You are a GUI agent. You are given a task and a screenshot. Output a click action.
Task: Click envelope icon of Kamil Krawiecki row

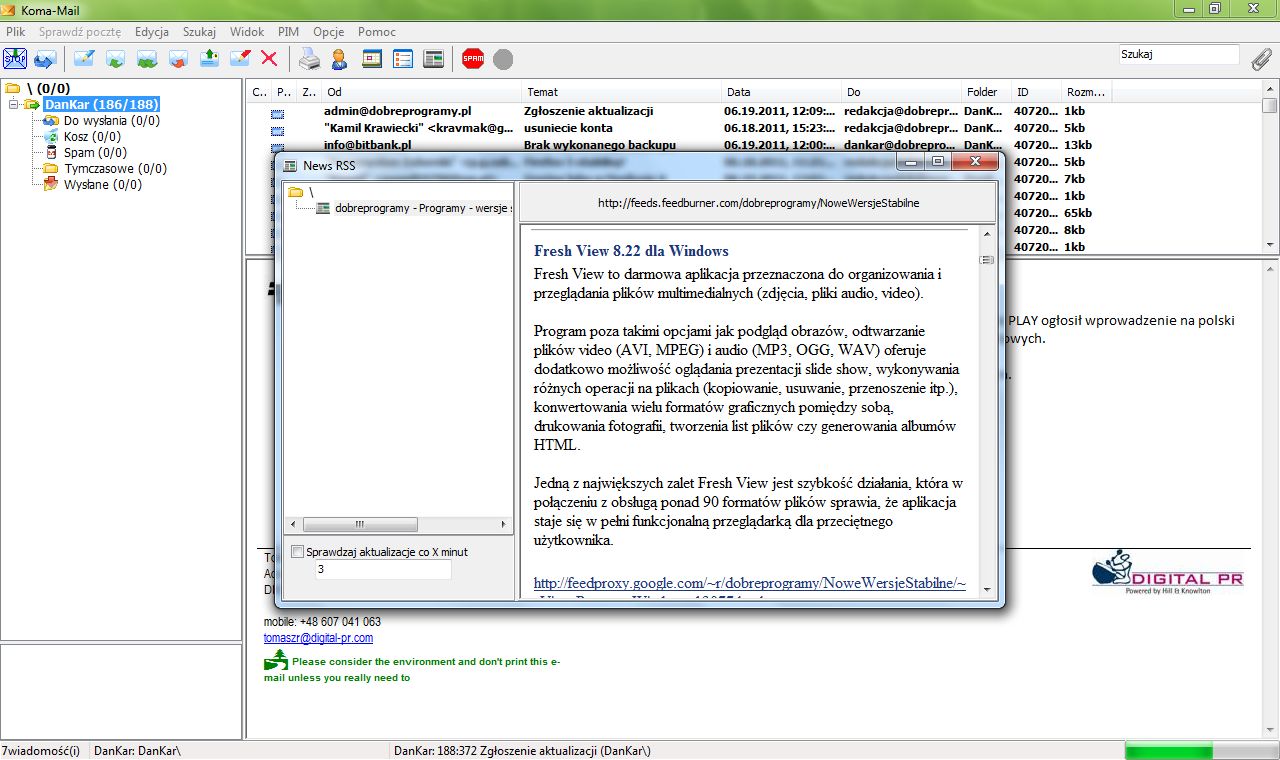[x=277, y=130]
